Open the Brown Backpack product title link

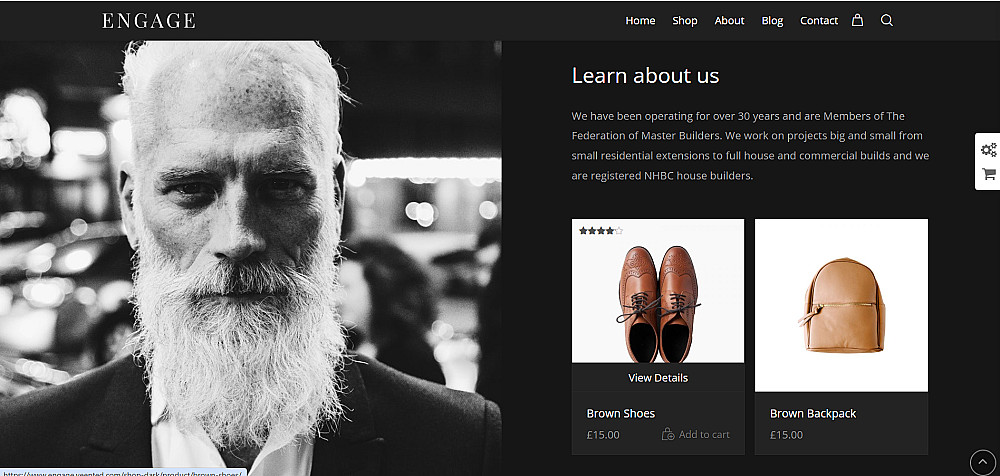813,413
